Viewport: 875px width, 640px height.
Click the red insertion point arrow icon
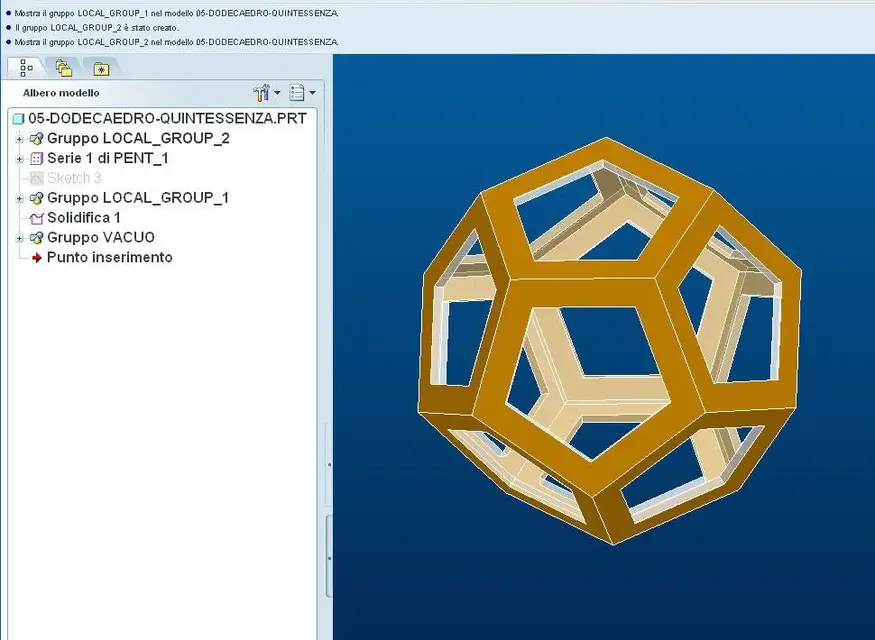tap(37, 258)
